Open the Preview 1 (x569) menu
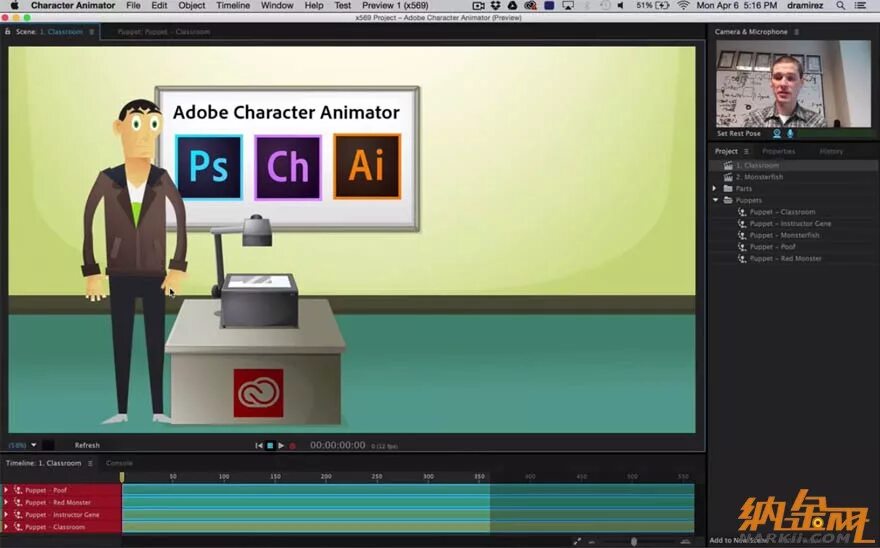 click(395, 6)
